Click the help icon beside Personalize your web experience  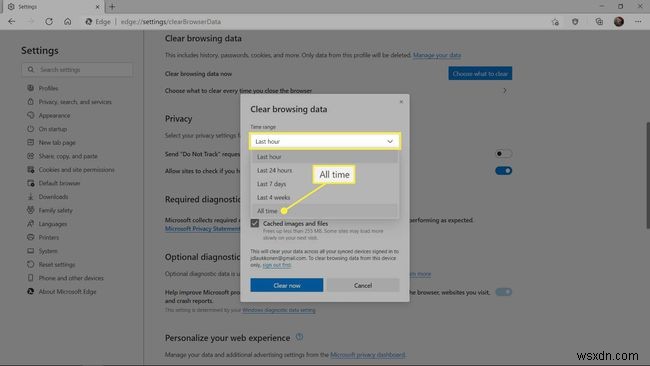click(x=299, y=337)
